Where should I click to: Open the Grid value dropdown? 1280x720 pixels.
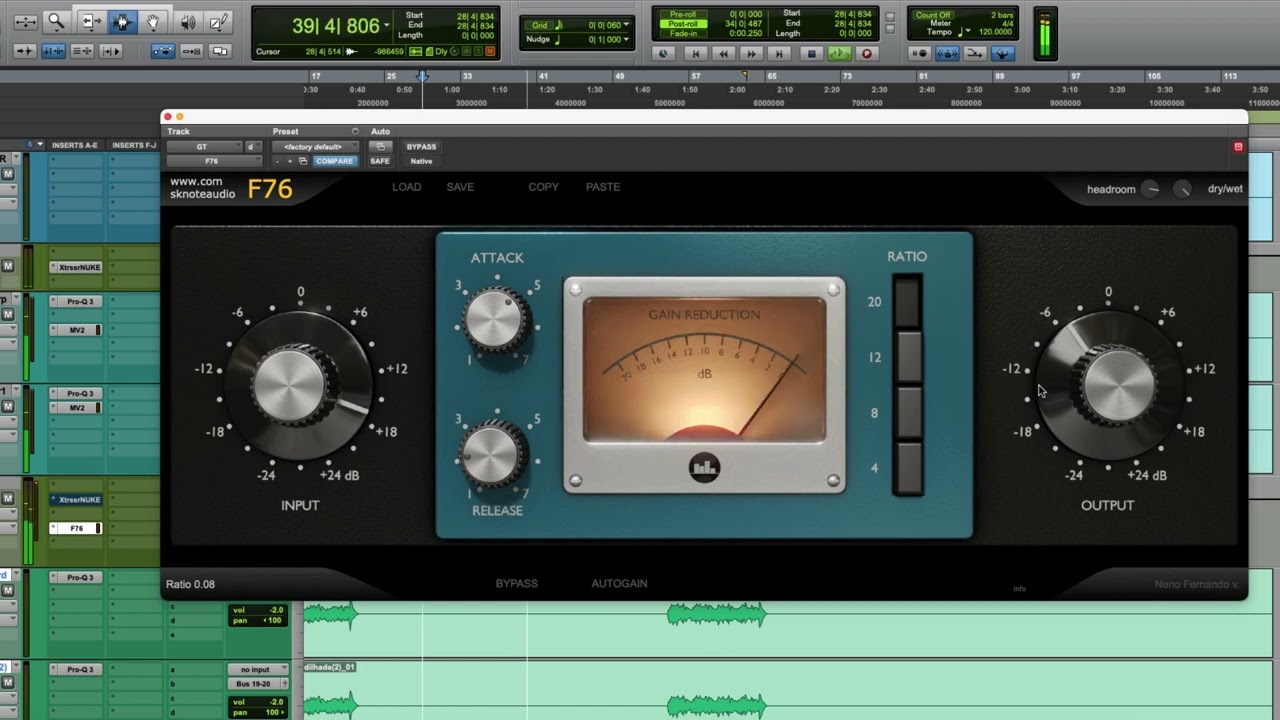pos(627,25)
